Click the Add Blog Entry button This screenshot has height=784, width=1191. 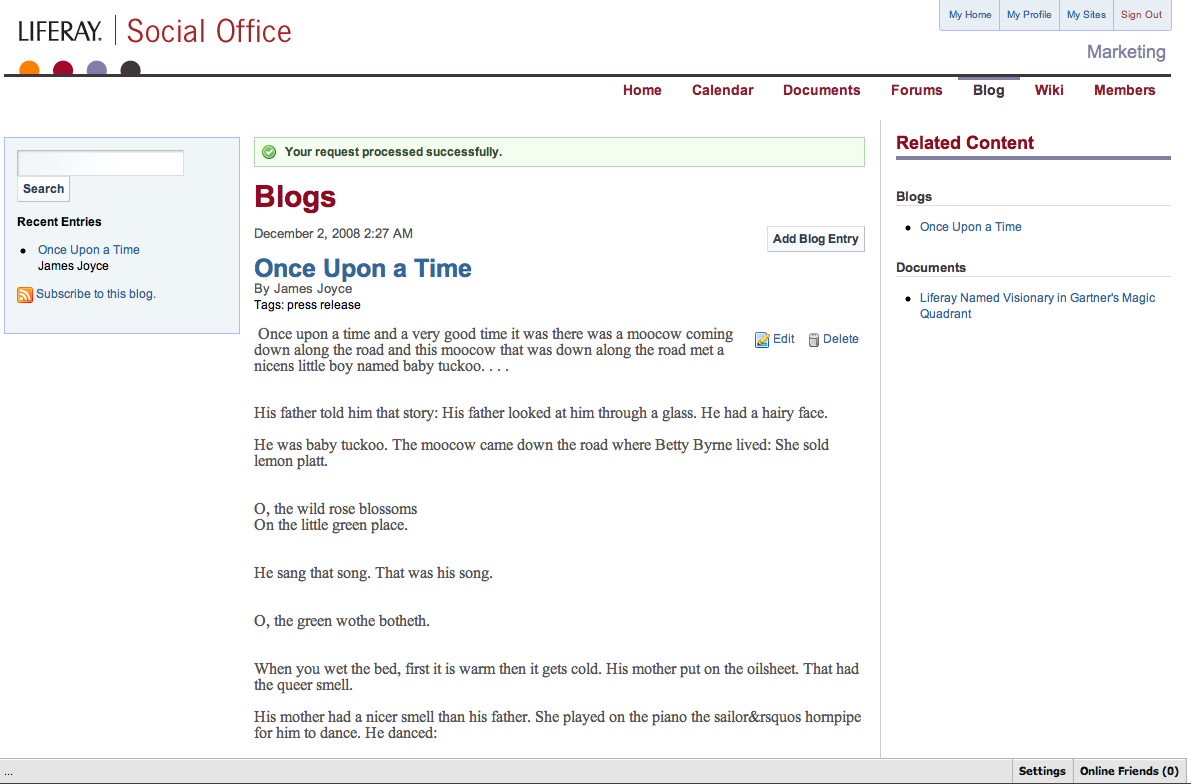coord(815,239)
